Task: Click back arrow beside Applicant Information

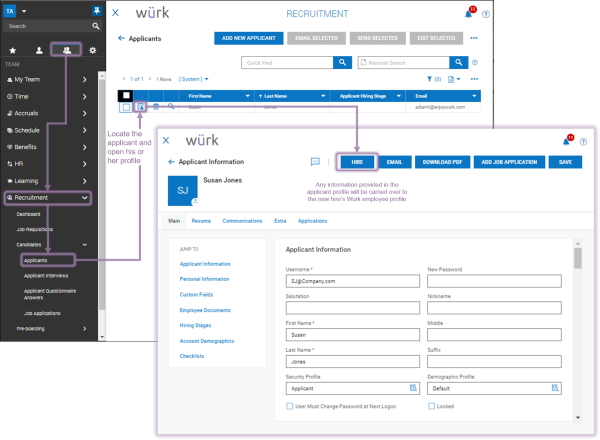Action: pos(171,162)
